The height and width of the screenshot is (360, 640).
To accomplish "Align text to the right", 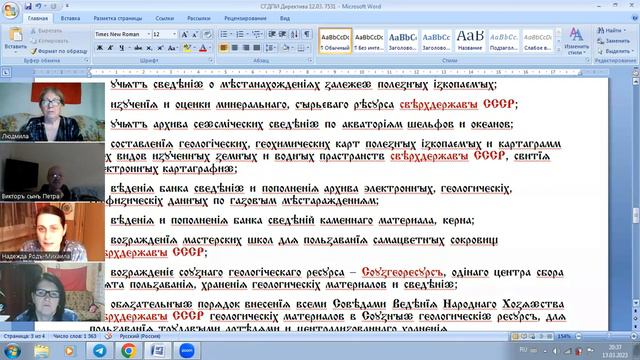I will click(x=245, y=48).
